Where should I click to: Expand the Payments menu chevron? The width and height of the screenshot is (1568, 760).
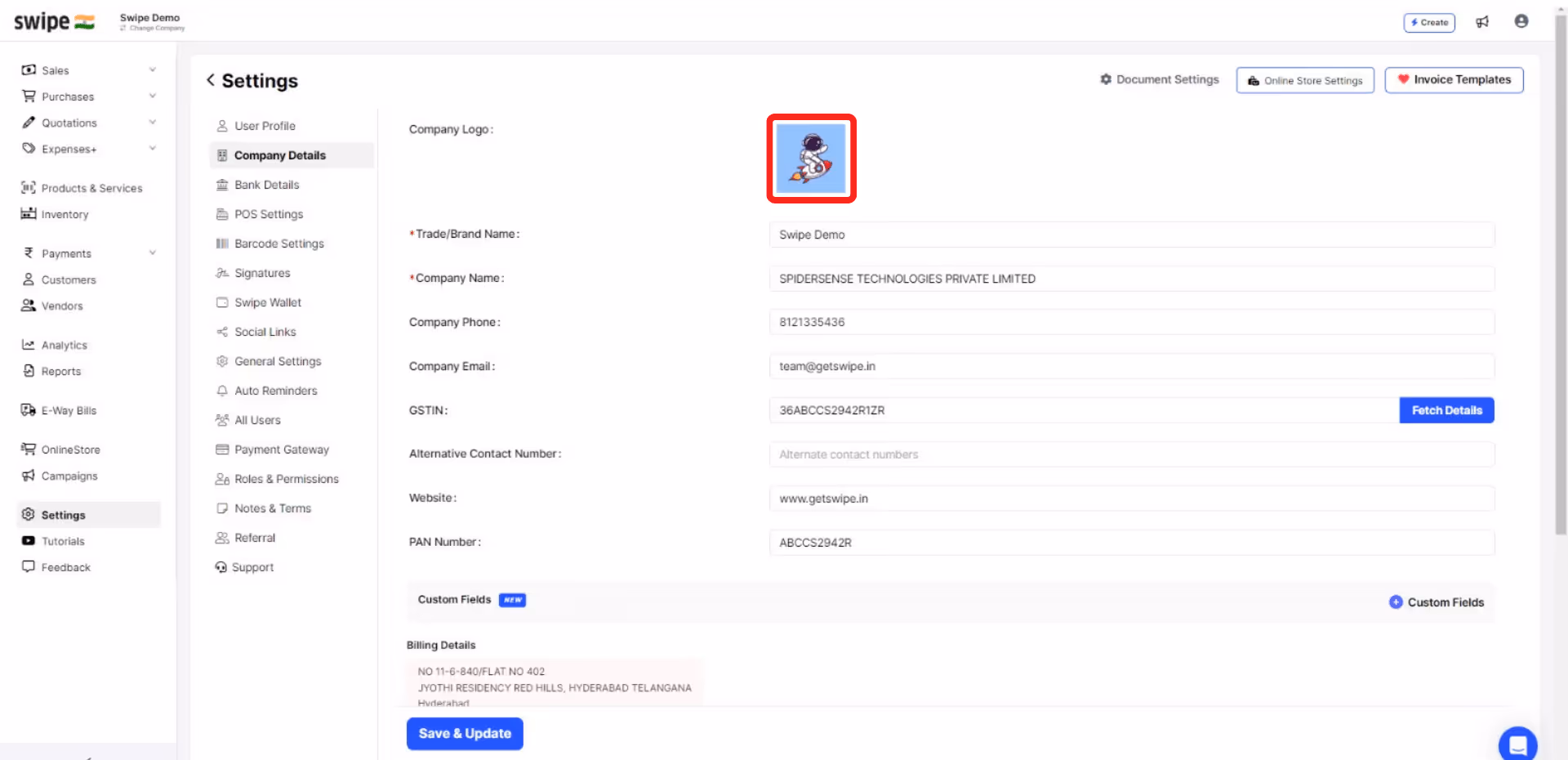coord(153,253)
